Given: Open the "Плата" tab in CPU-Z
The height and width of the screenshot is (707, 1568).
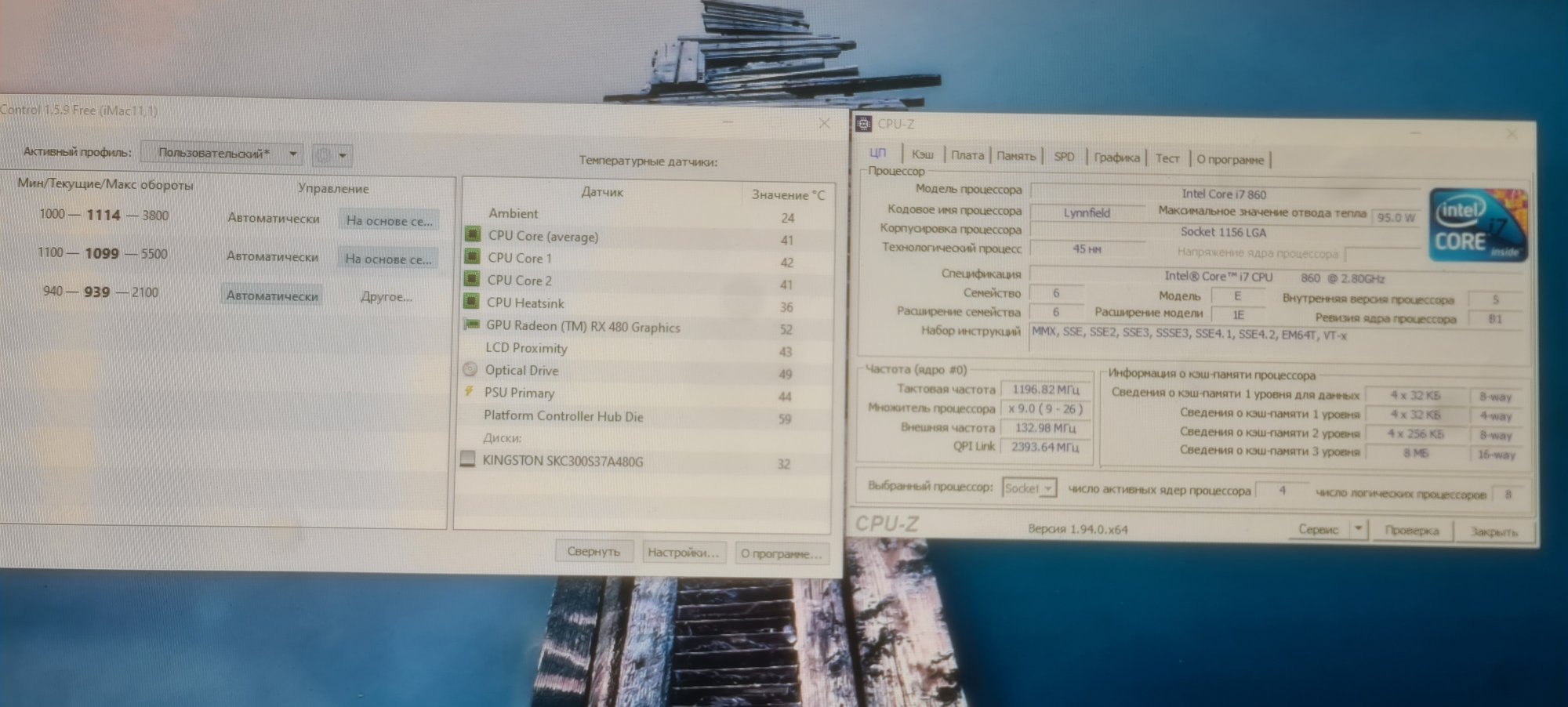Looking at the screenshot, I should click(967, 155).
